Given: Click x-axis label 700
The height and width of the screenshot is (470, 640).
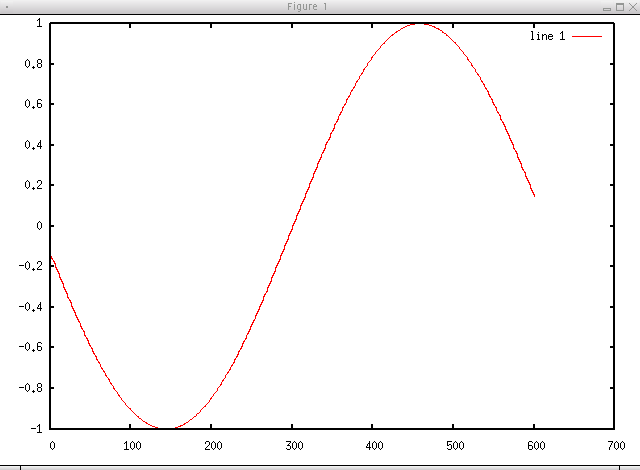Looking at the screenshot, I should click(616, 446).
